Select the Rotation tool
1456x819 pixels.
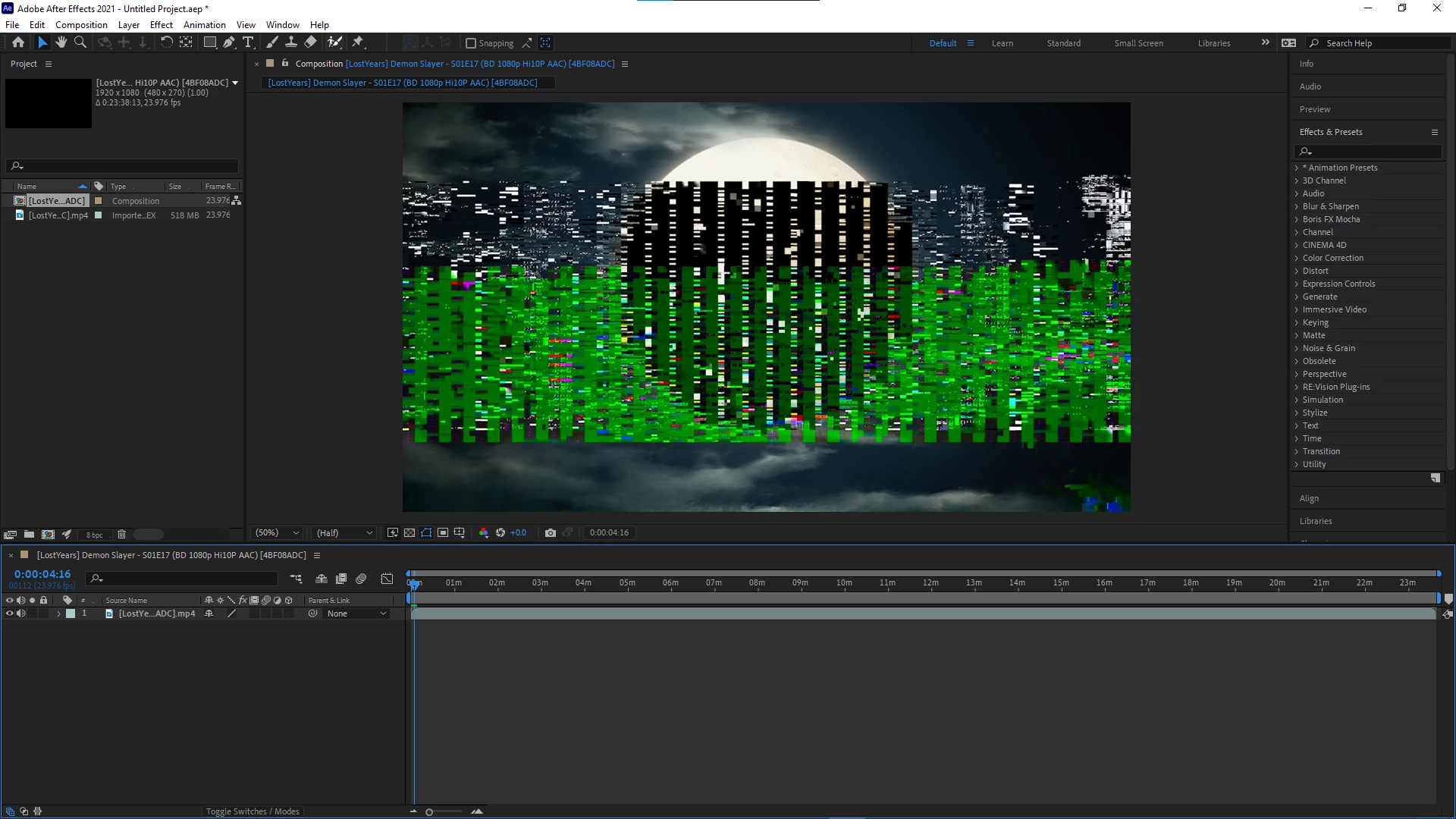coord(166,42)
